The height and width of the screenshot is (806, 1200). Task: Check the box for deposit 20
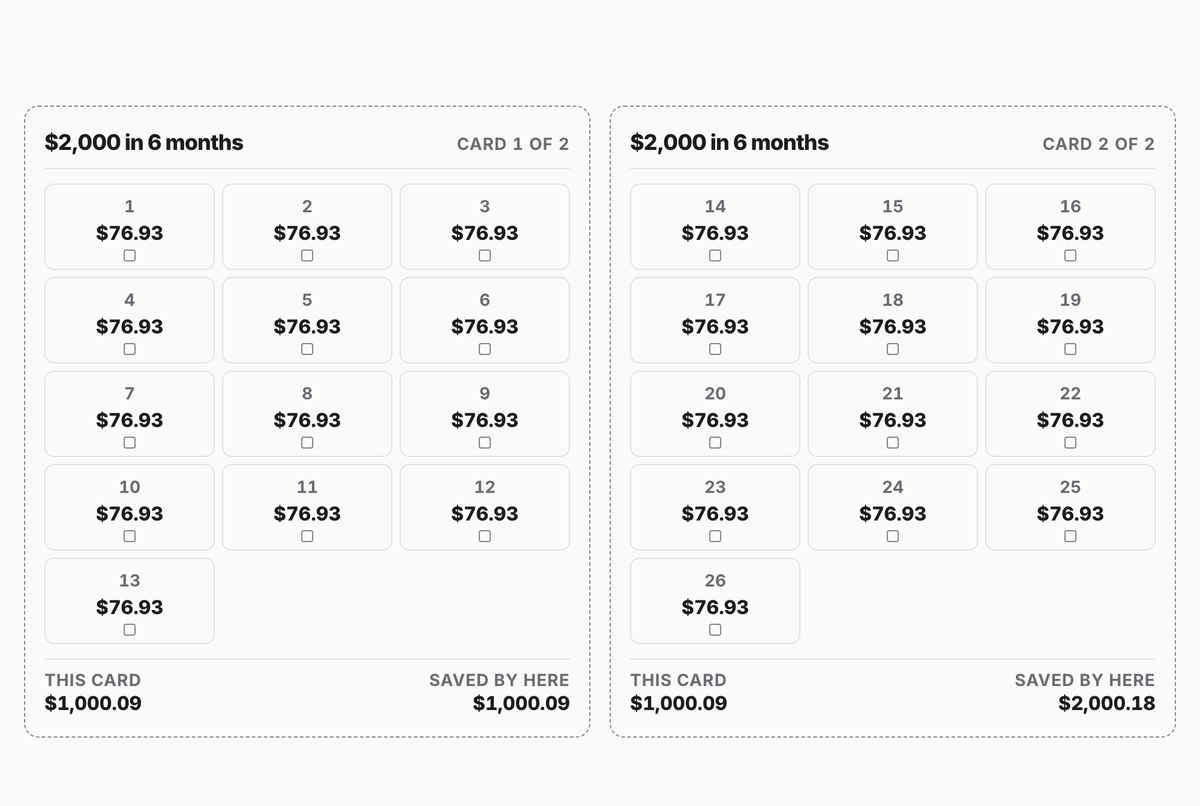(x=715, y=442)
